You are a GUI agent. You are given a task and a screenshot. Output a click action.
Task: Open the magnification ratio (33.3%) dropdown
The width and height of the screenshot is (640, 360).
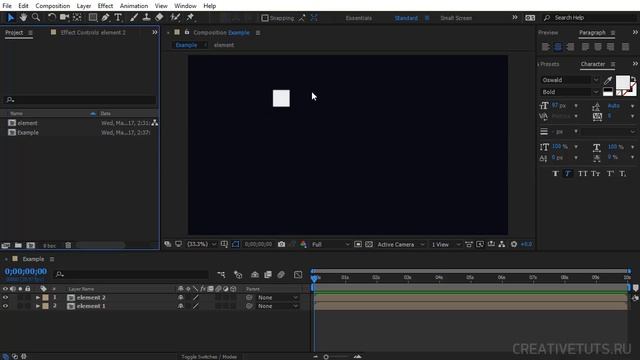pyautogui.click(x=202, y=244)
